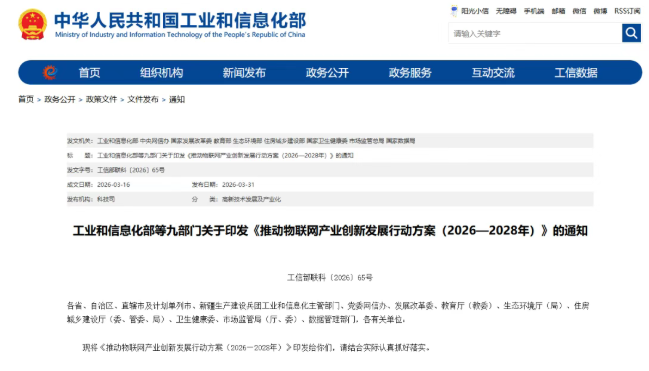Click the ministry title 中华人民共和国工业和信息化部

click(x=180, y=20)
